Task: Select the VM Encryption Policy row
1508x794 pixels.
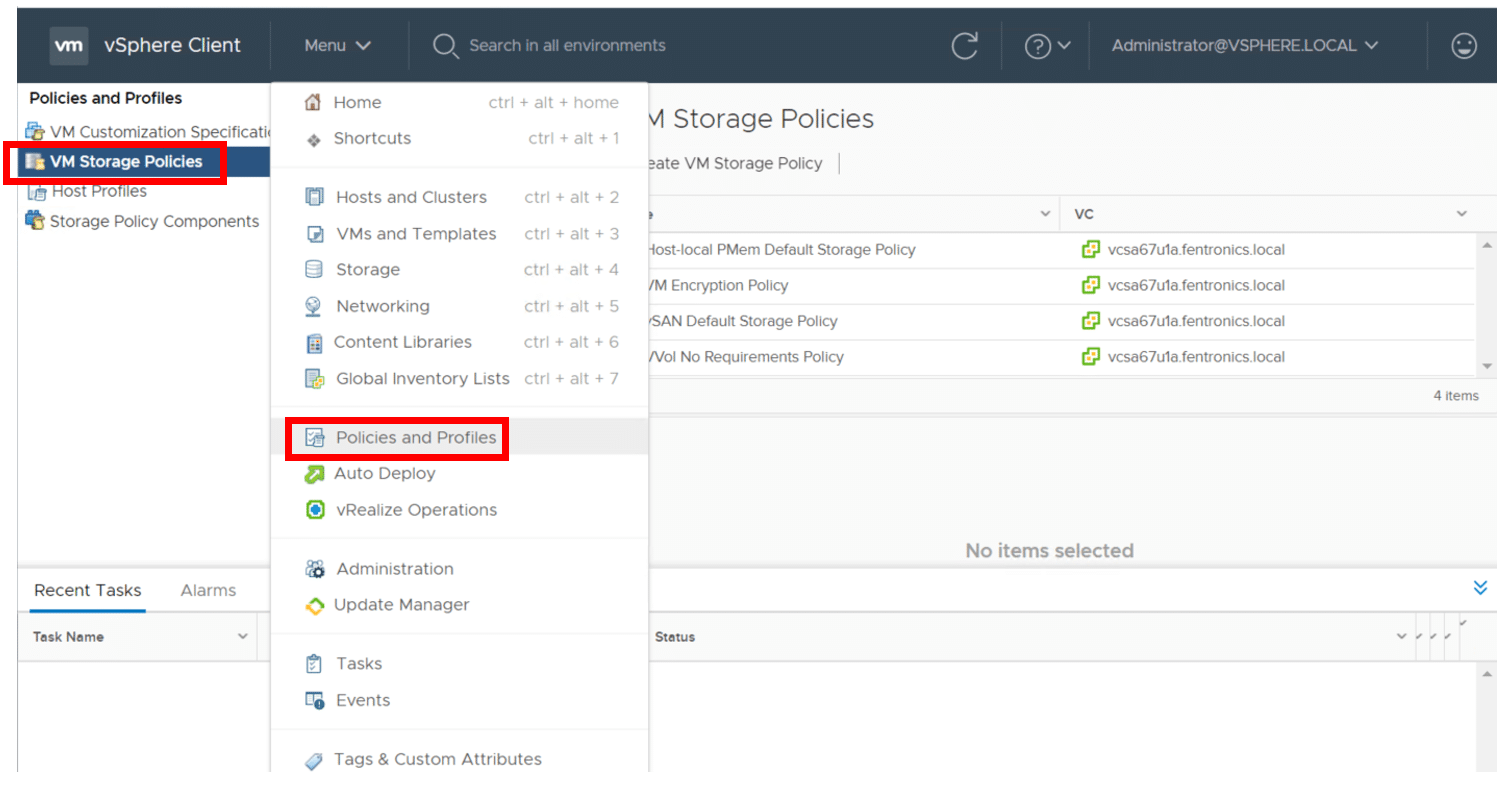Action: point(1061,286)
